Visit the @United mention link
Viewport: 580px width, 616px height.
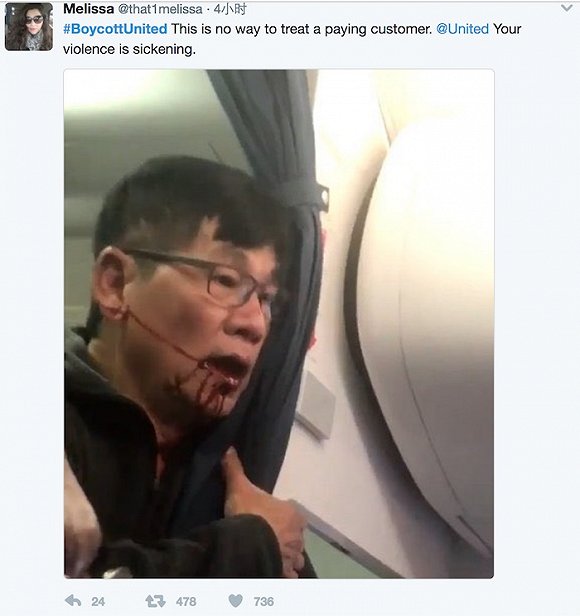click(463, 29)
